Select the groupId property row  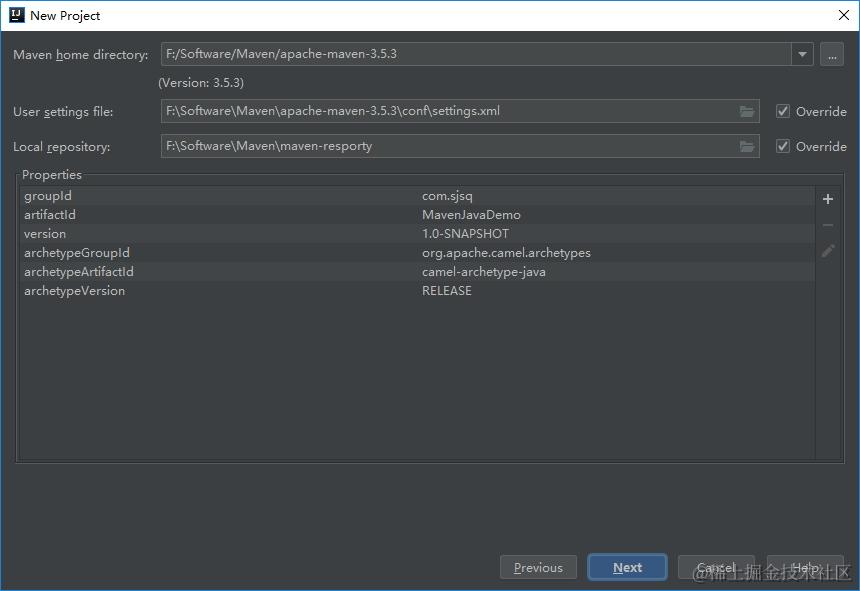[x=417, y=196]
